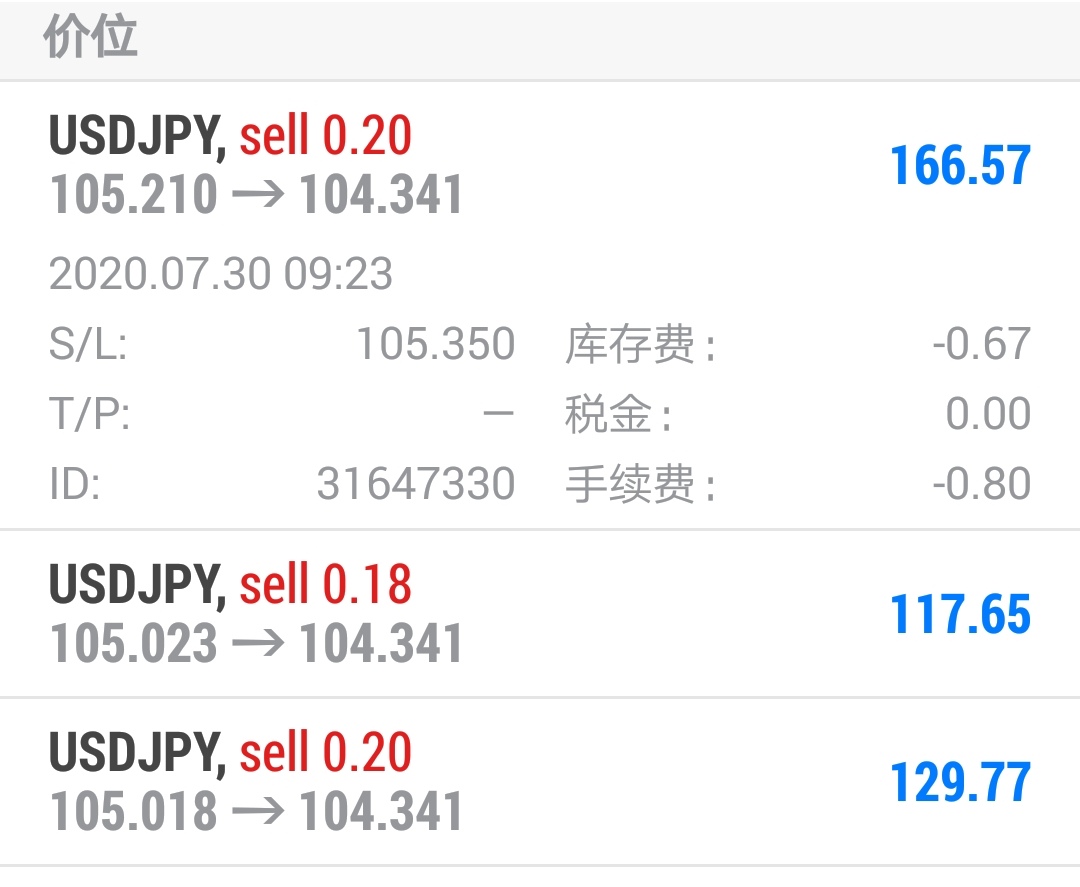The image size is (1080, 887).
Task: Tap the 手续费 commission value -0.80
Action: [x=981, y=484]
